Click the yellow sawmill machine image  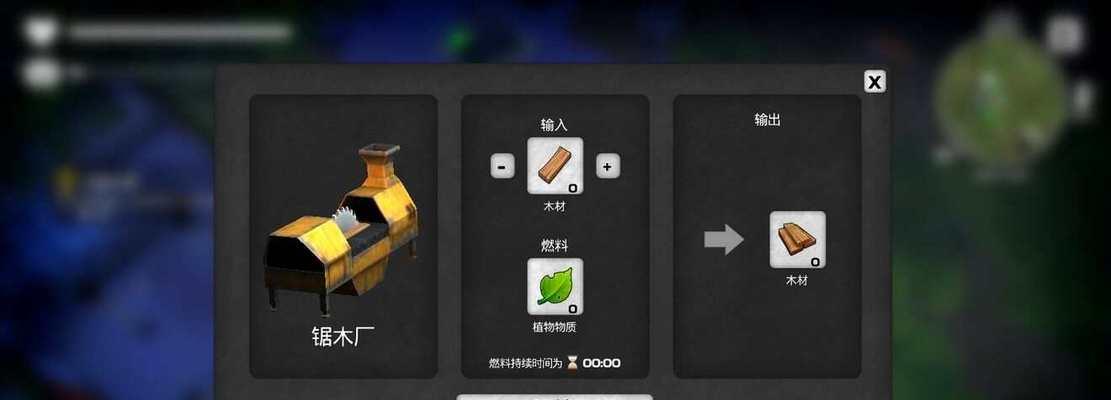[x=342, y=228]
